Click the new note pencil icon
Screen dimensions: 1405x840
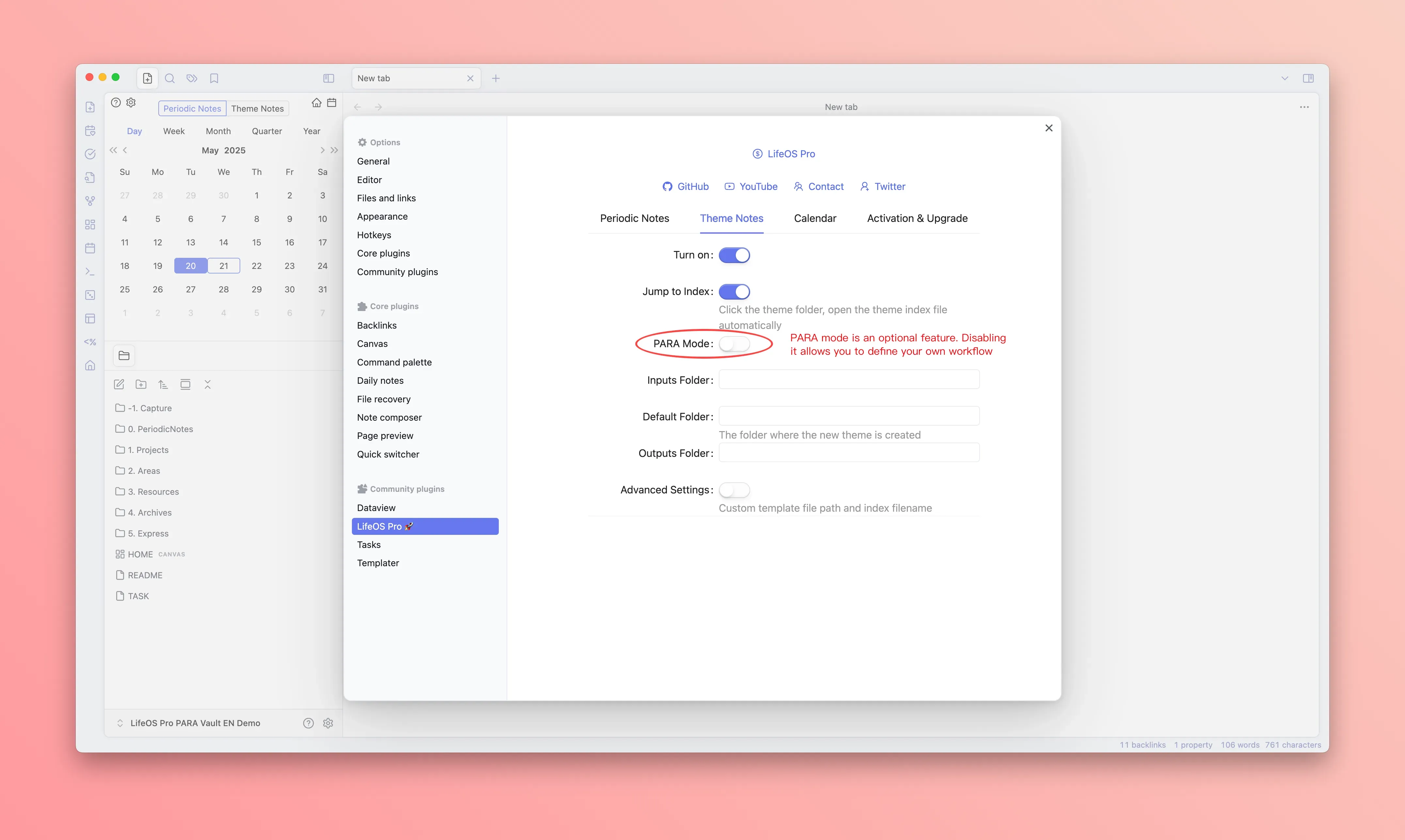pyautogui.click(x=119, y=384)
